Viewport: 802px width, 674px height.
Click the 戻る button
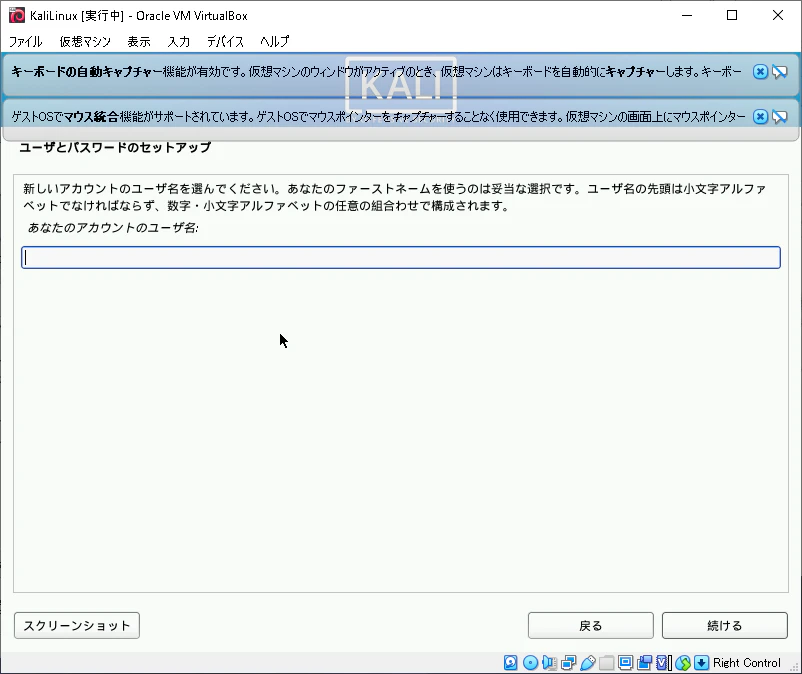pyautogui.click(x=591, y=625)
